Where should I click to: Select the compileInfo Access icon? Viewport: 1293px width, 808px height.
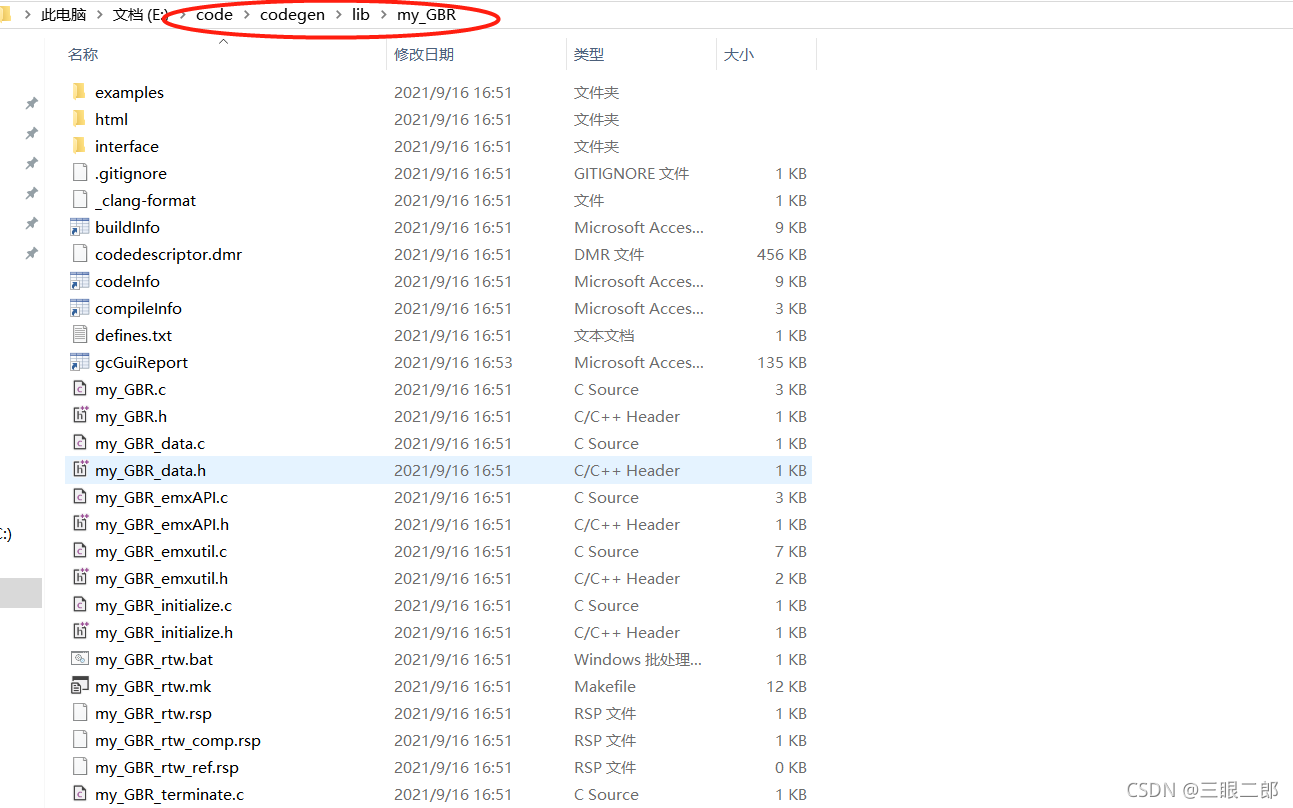pos(80,308)
